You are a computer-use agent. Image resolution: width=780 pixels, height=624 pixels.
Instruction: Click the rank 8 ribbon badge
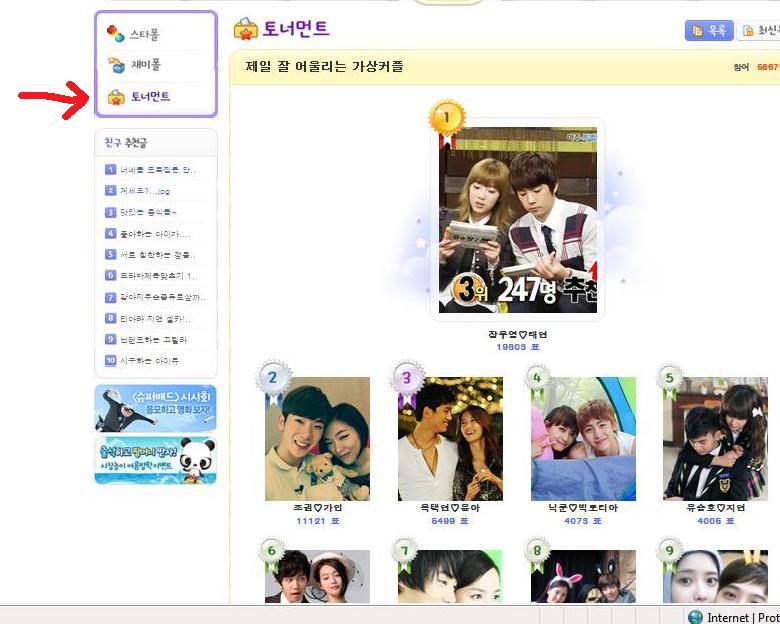pos(537,552)
